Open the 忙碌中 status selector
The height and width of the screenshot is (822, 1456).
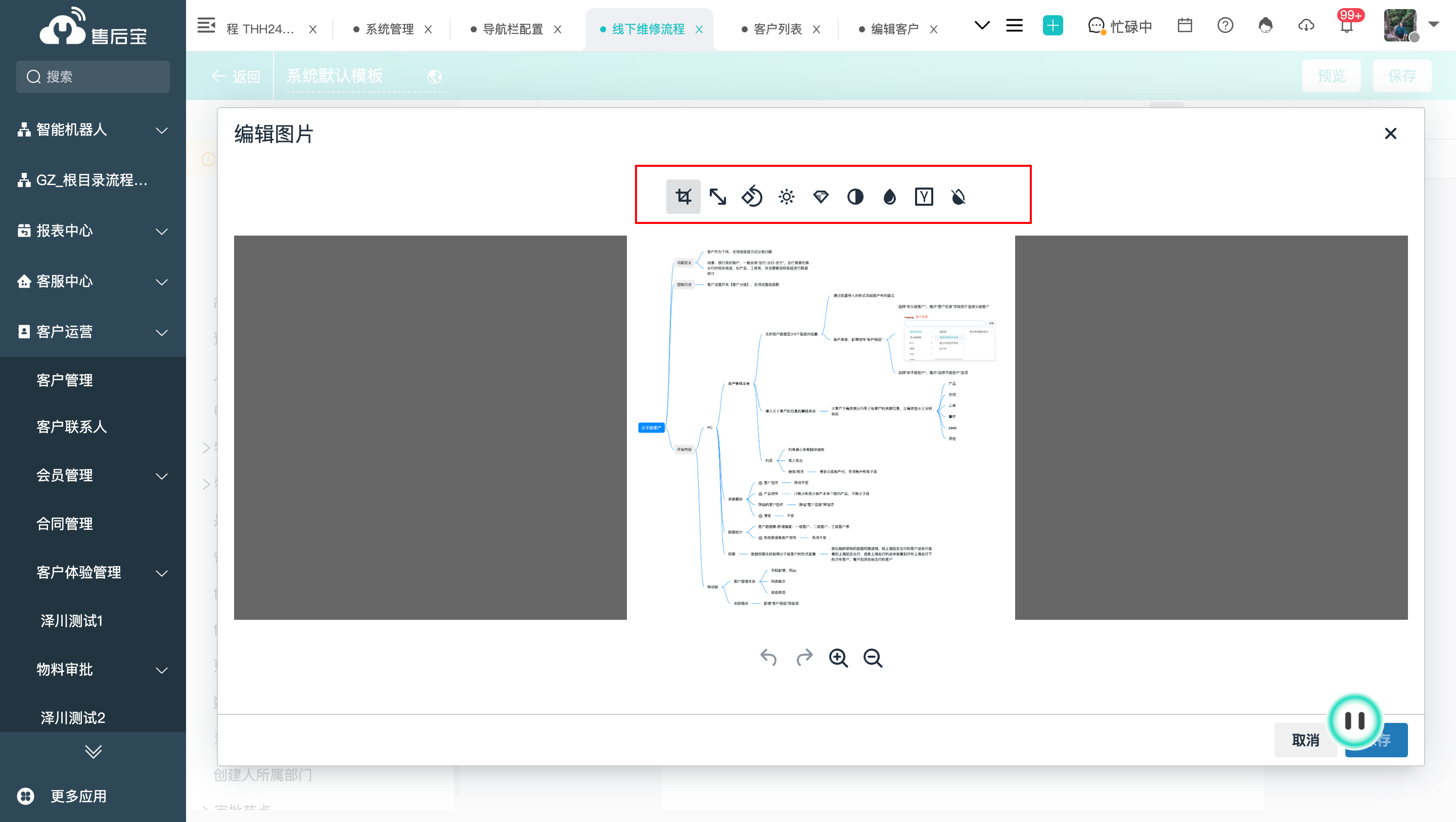[x=1120, y=27]
